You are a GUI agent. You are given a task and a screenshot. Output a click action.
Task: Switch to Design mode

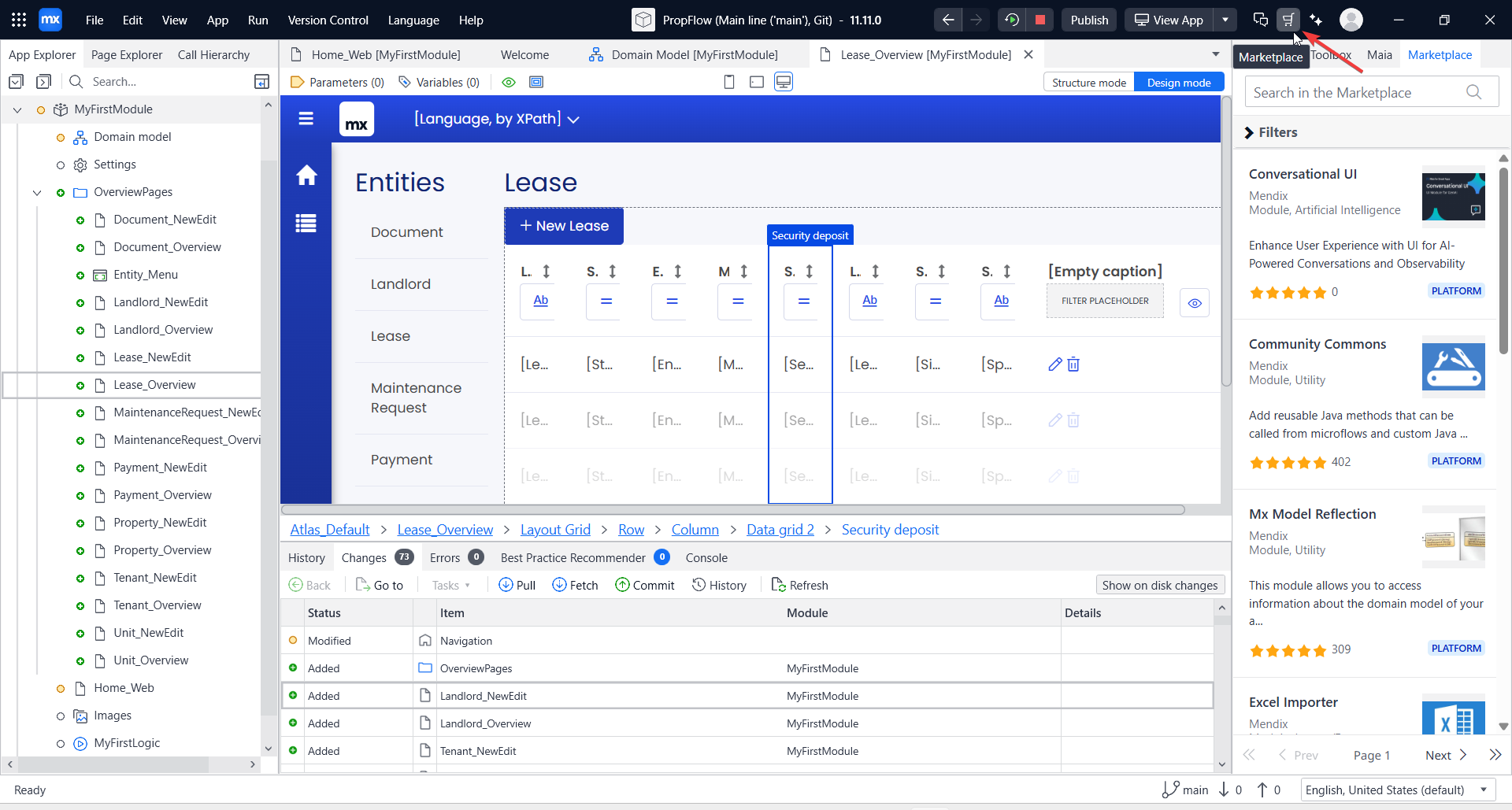1179,83
